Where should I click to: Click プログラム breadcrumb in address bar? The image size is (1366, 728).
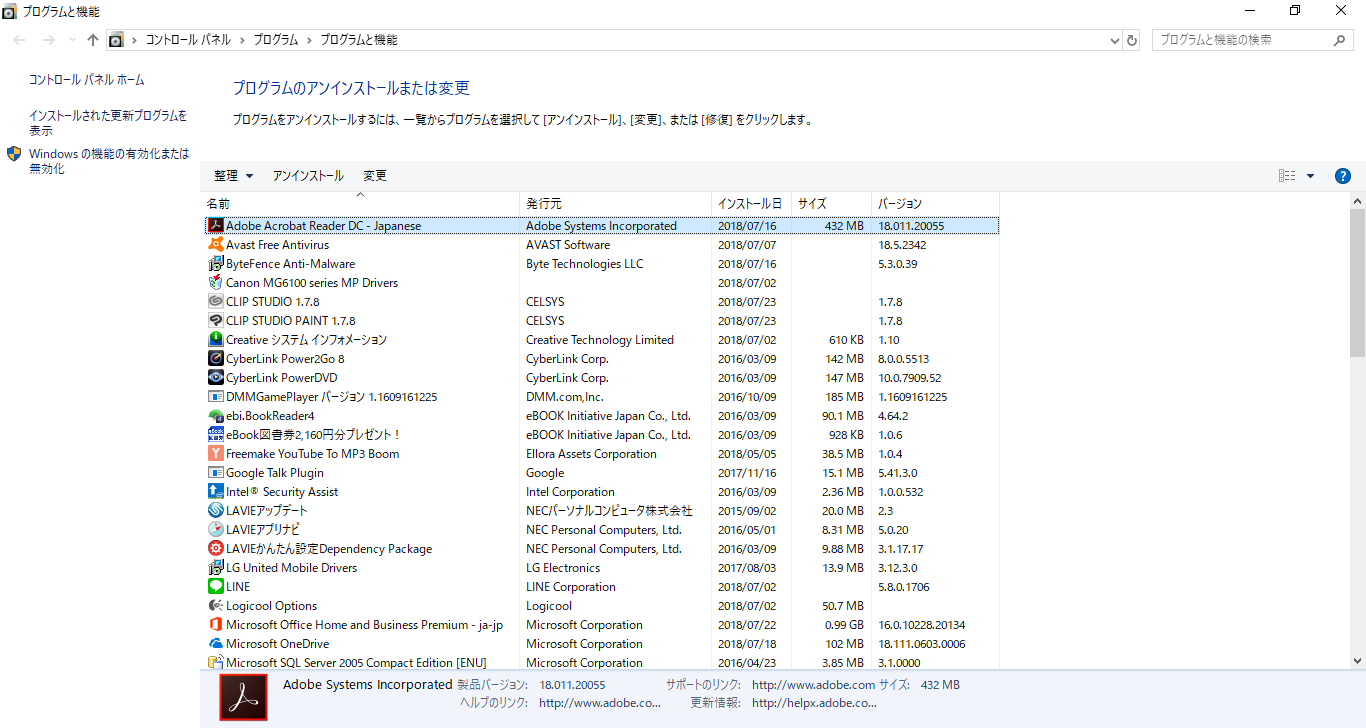click(x=275, y=40)
